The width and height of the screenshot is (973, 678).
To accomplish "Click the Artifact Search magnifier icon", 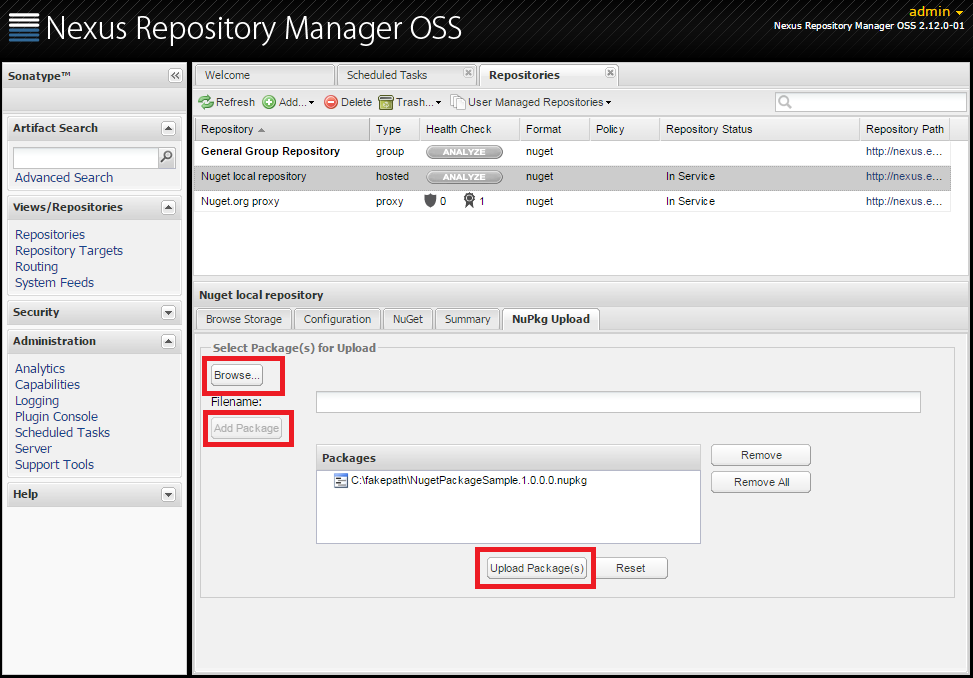I will [x=166, y=157].
